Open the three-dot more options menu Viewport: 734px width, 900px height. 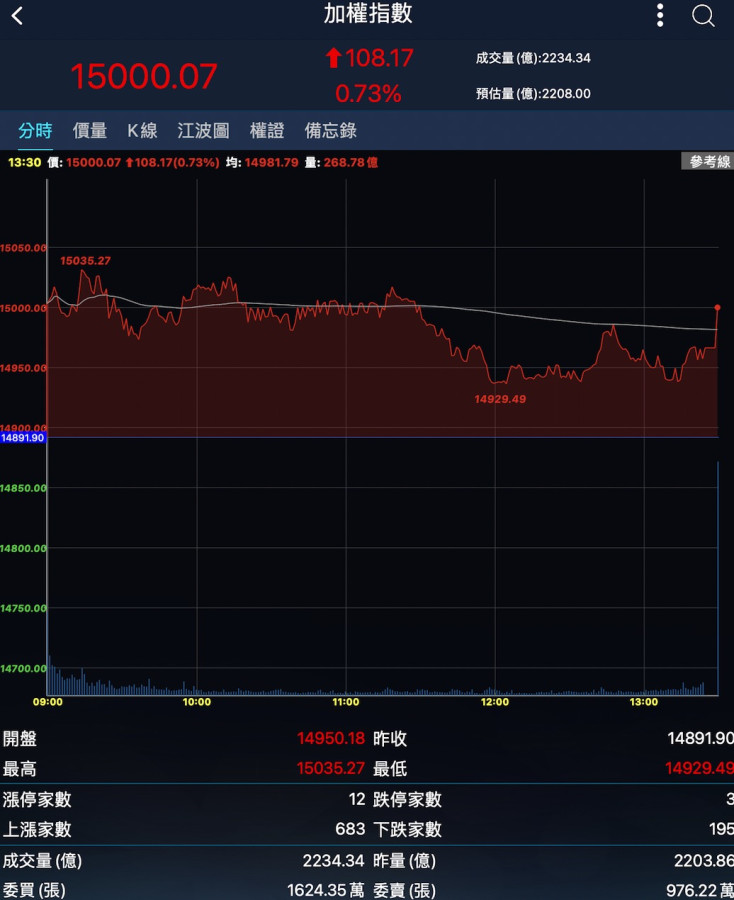click(x=660, y=15)
